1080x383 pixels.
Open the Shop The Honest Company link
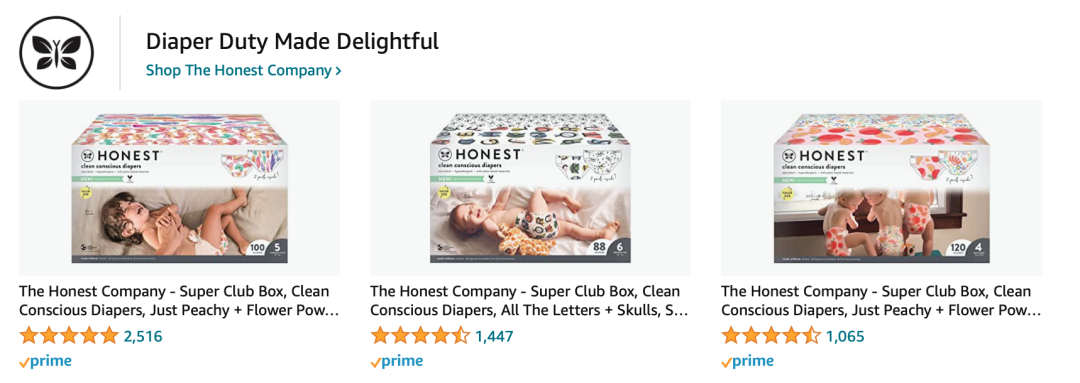244,70
